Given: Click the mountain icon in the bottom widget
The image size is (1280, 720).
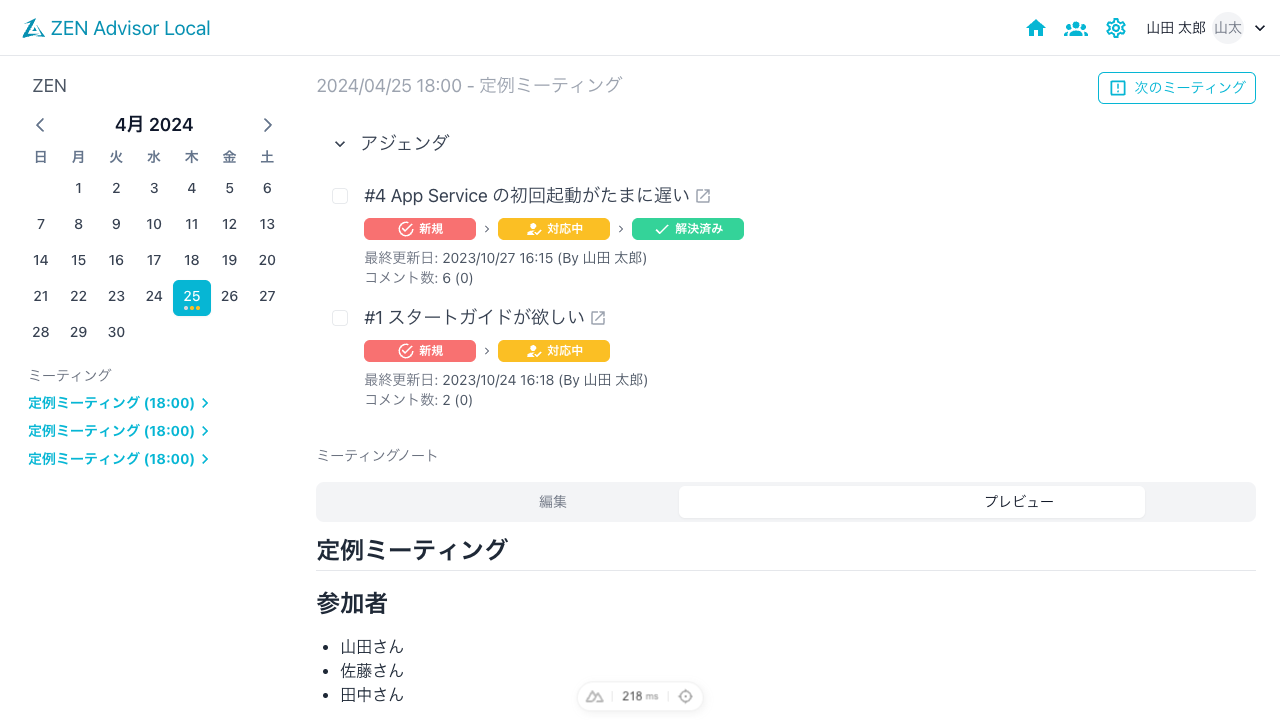Looking at the screenshot, I should pyautogui.click(x=595, y=695).
